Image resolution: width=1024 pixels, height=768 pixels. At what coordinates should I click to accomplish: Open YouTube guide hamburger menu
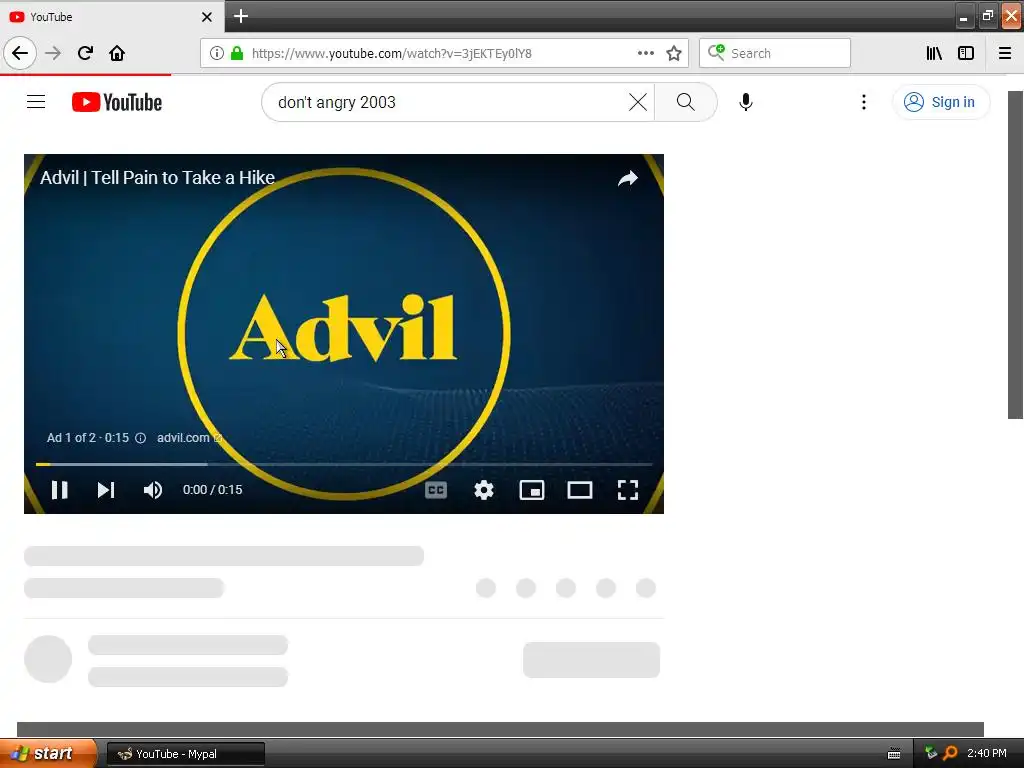[x=36, y=102]
